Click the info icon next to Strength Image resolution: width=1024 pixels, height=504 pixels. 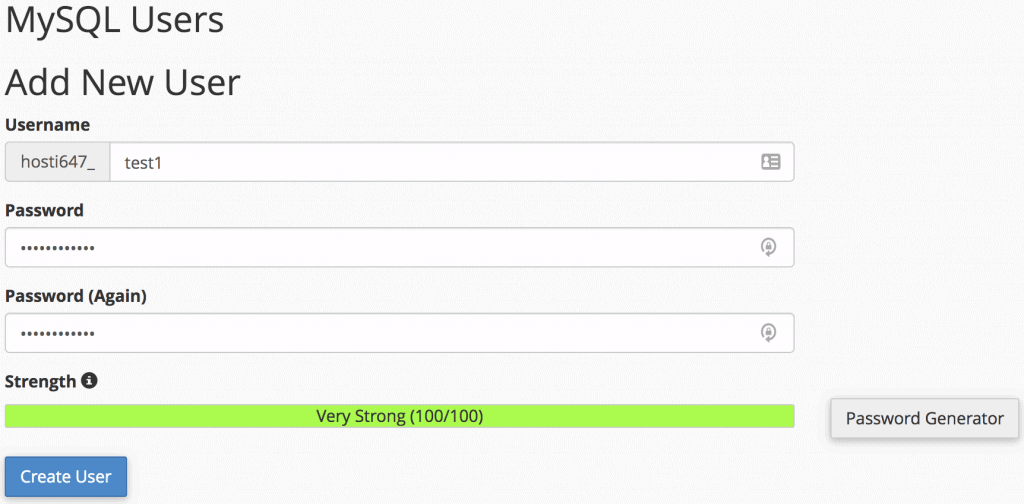(89, 381)
